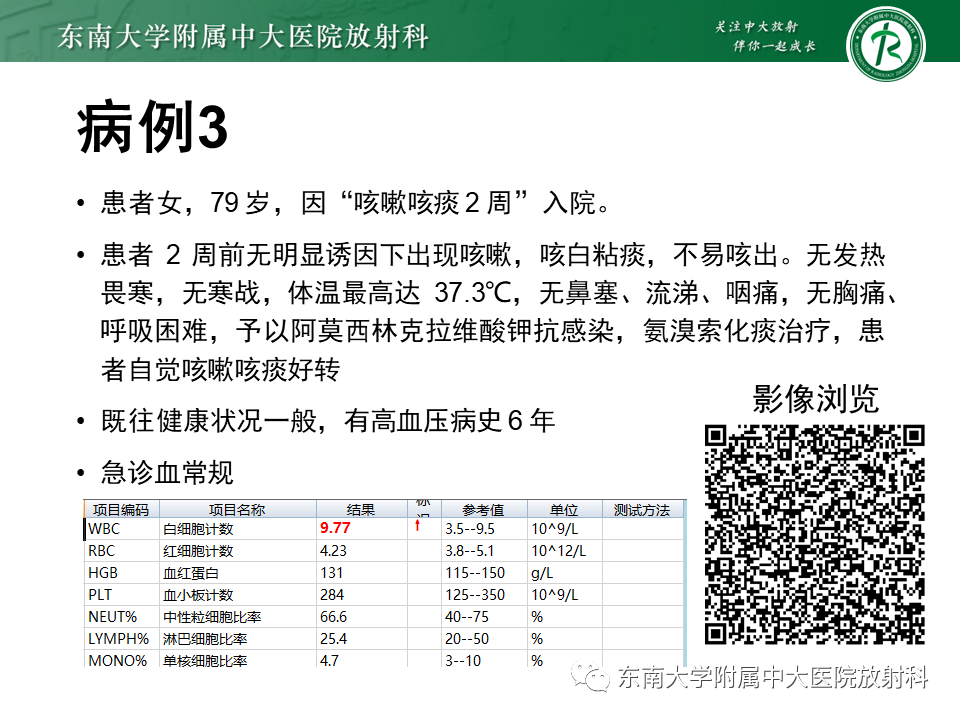Click the 影像浏览 label above the QR code
The image size is (960, 720).
point(815,399)
